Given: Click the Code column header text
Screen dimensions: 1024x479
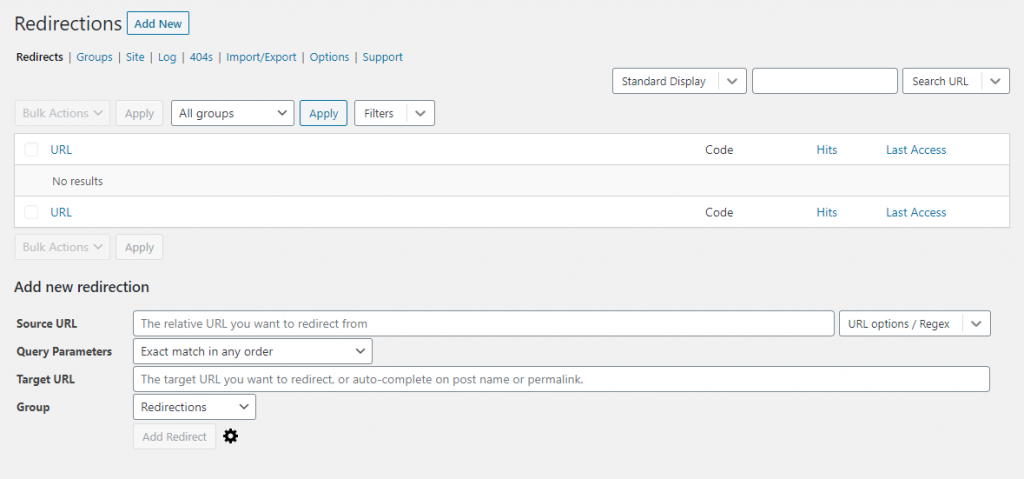Looking at the screenshot, I should (719, 150).
